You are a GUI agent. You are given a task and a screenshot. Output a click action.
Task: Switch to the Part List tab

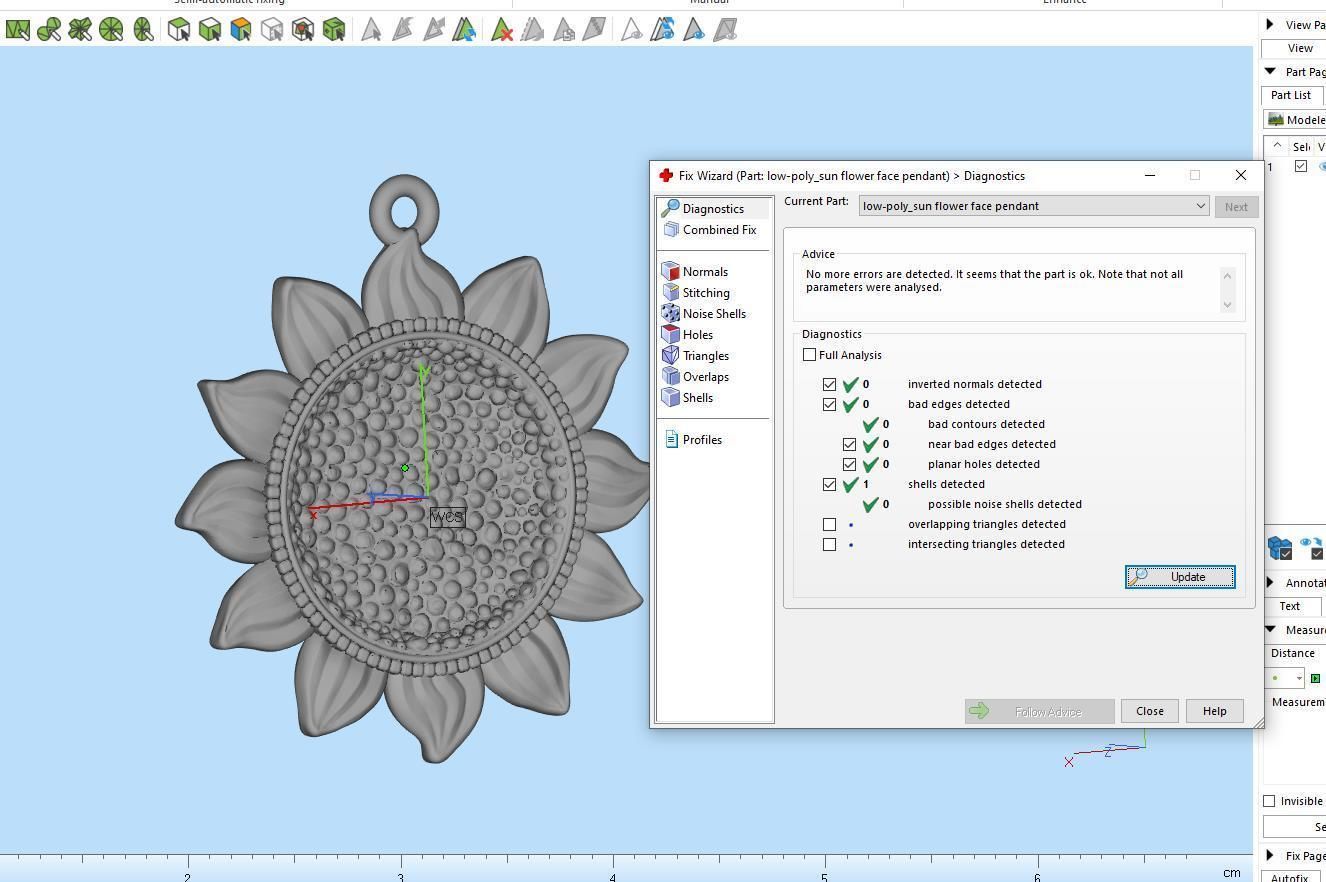[1291, 95]
